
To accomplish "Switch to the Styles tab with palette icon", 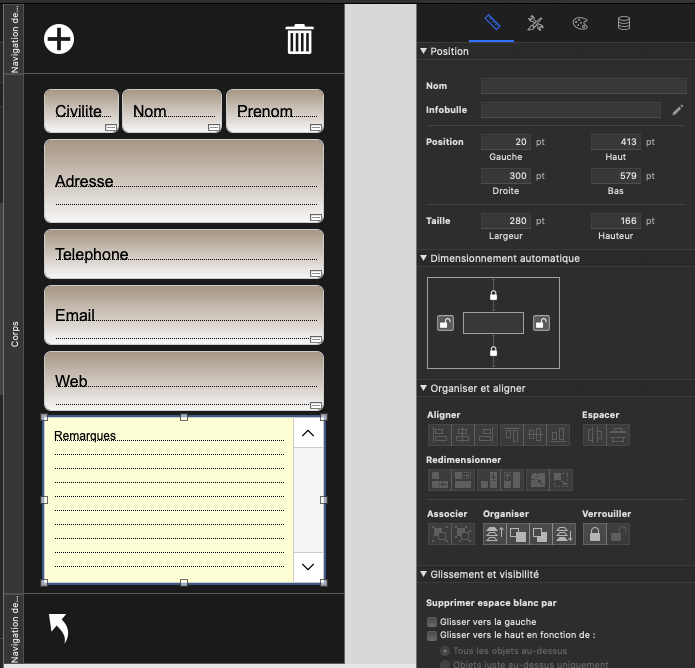I will tap(580, 23).
